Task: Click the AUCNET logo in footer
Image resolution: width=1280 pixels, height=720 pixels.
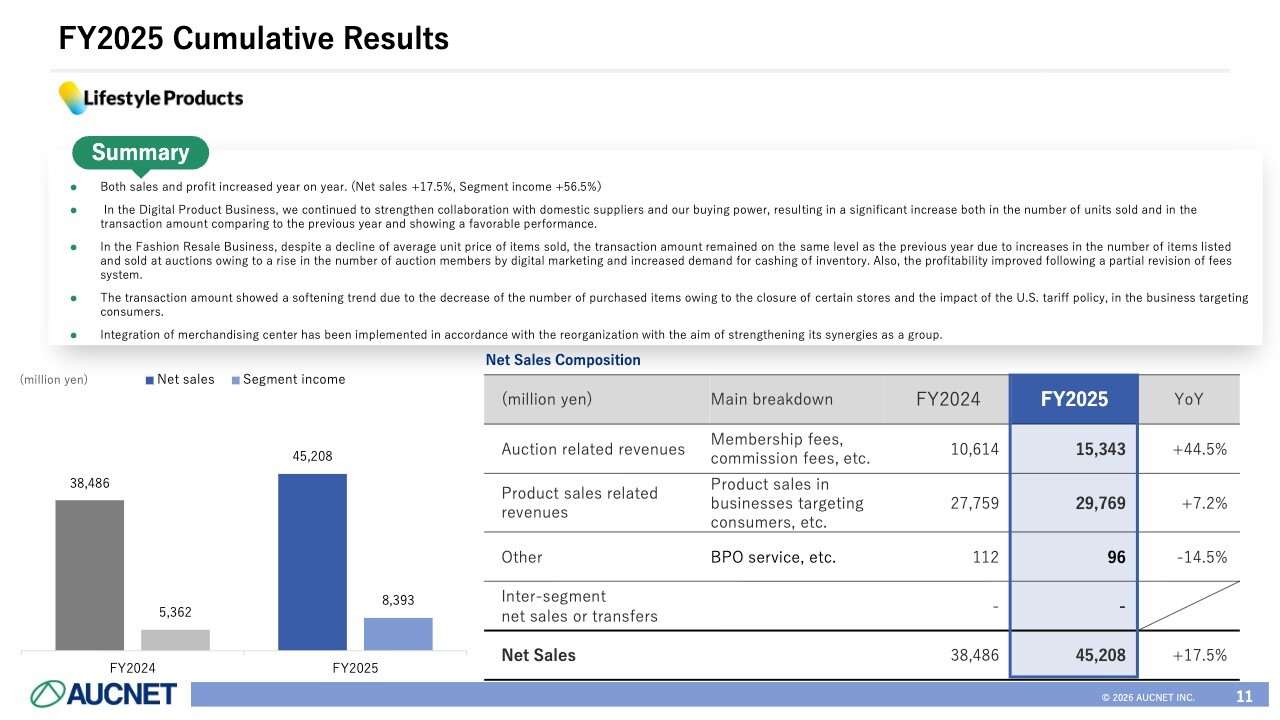Action: coord(104,693)
